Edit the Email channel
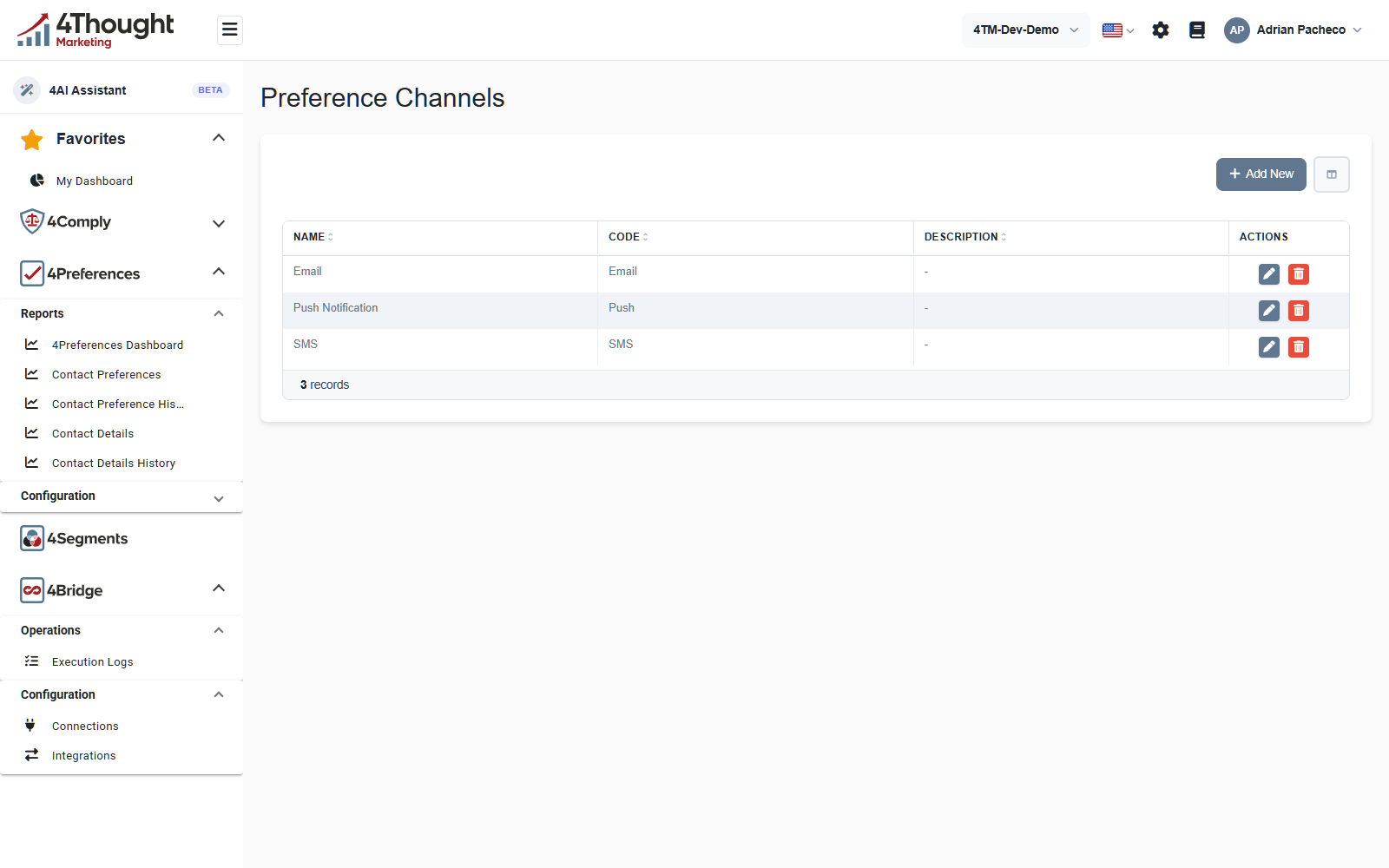Screen dimensions: 1389x868 1269,274
